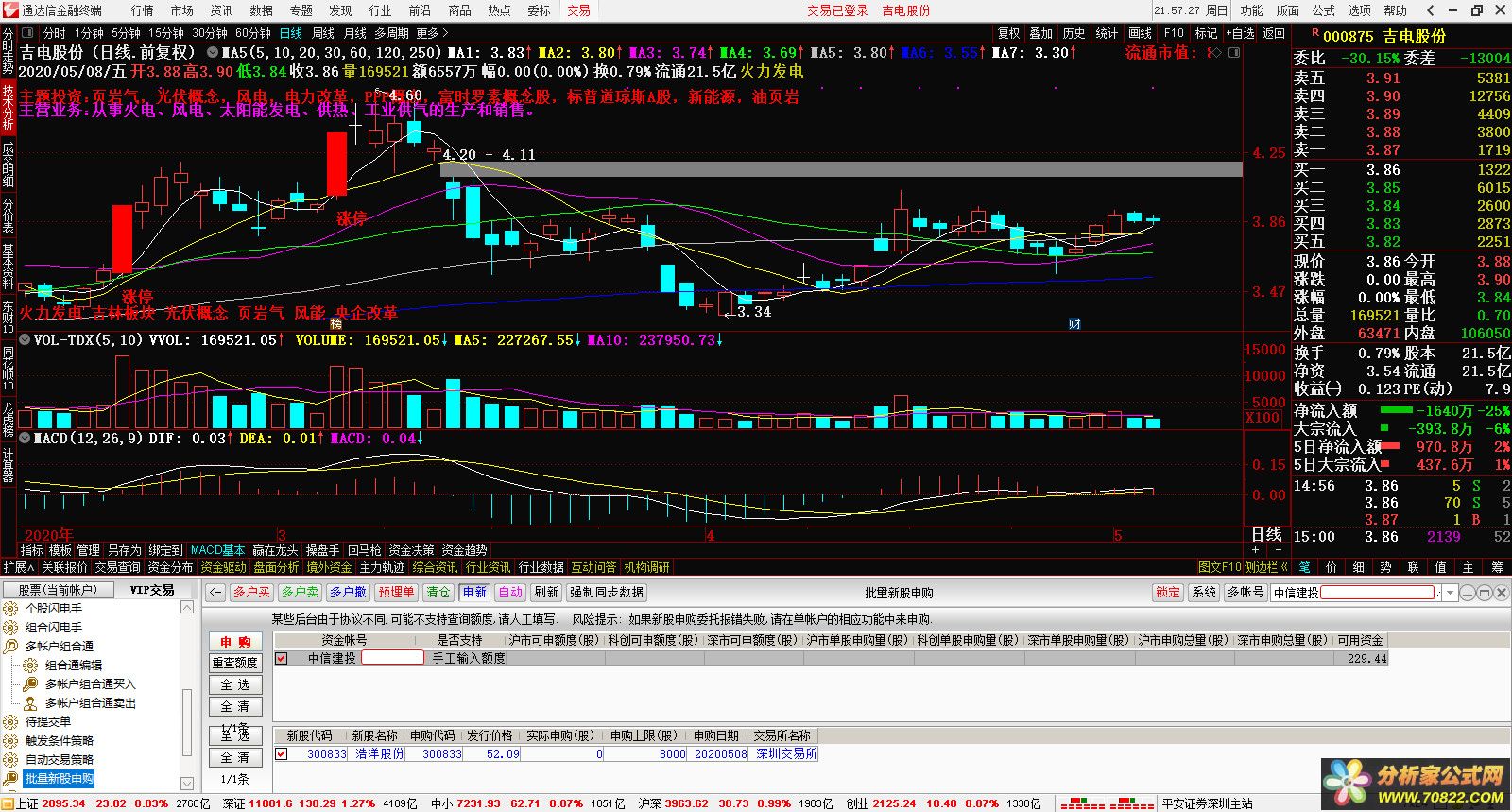
Task: Switch to the 分时 period
Action: click(x=55, y=33)
